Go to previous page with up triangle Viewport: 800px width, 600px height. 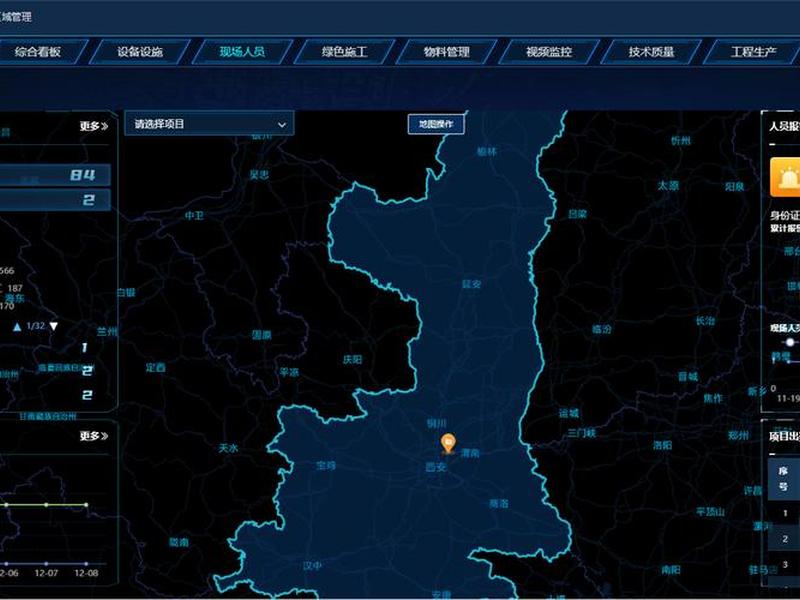17,327
